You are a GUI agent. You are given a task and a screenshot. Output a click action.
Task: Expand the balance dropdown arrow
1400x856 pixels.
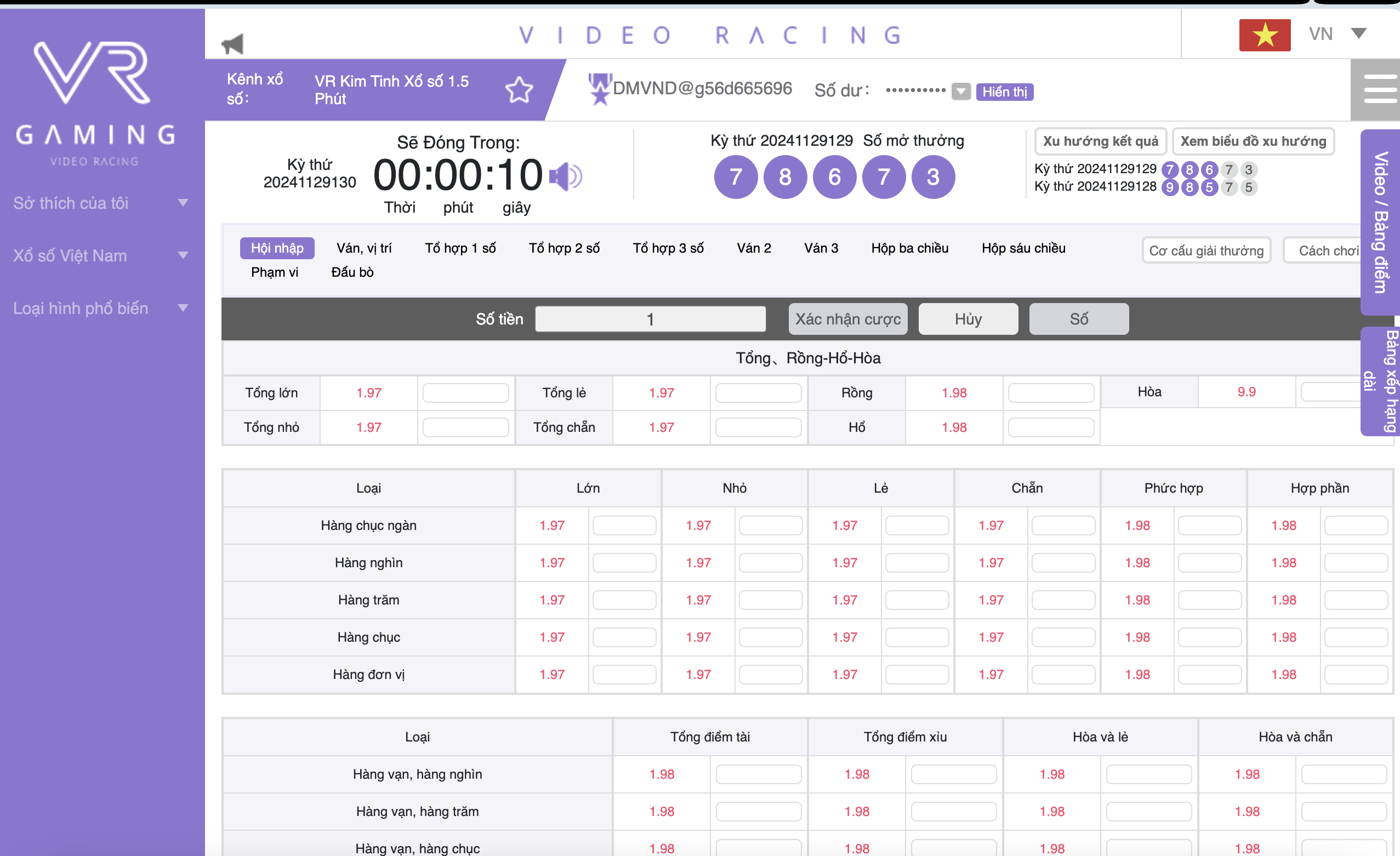(x=960, y=91)
